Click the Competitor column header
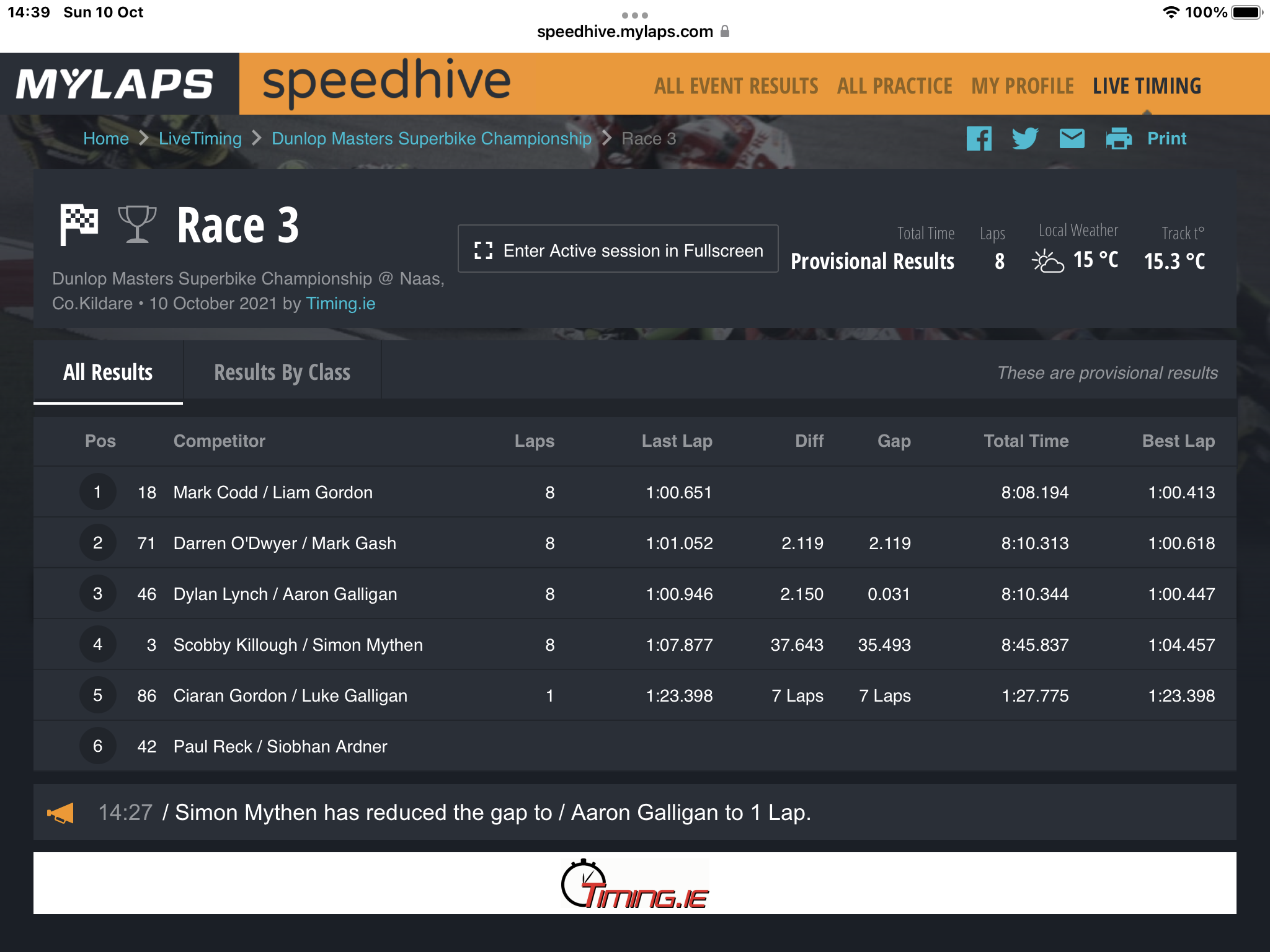 pos(219,441)
